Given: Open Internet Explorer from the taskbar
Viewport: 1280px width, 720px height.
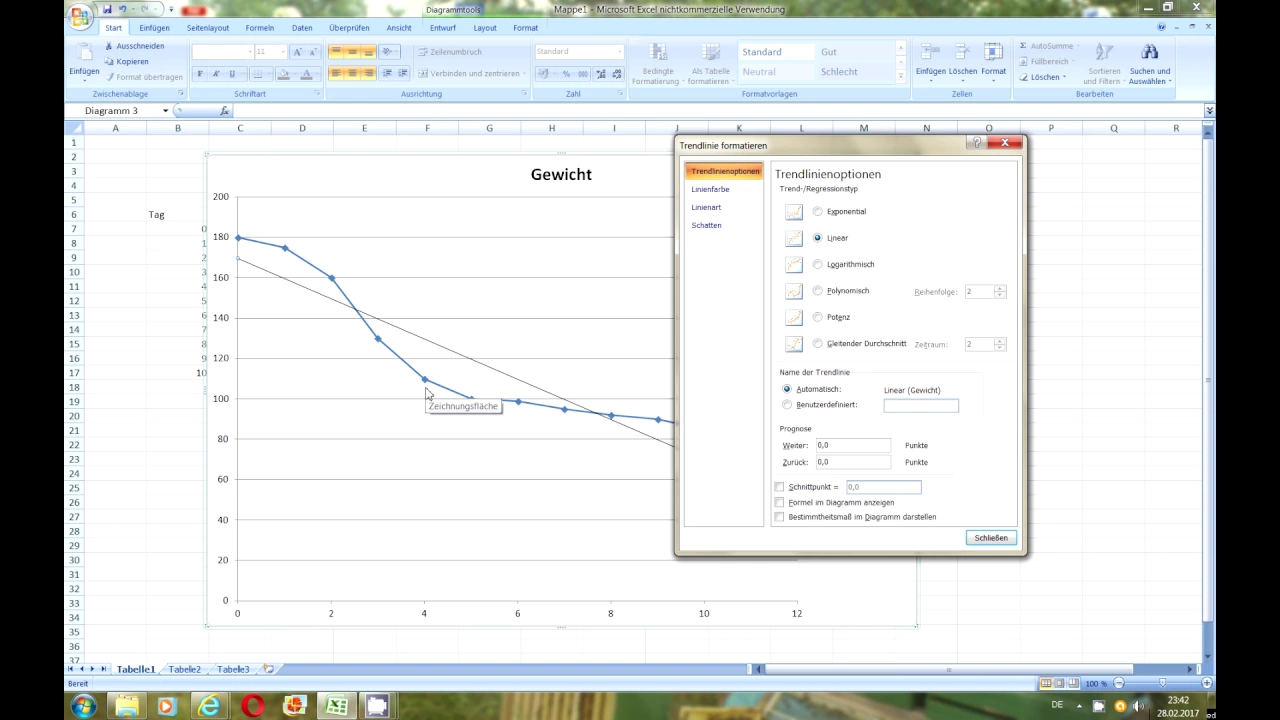Looking at the screenshot, I should (209, 706).
